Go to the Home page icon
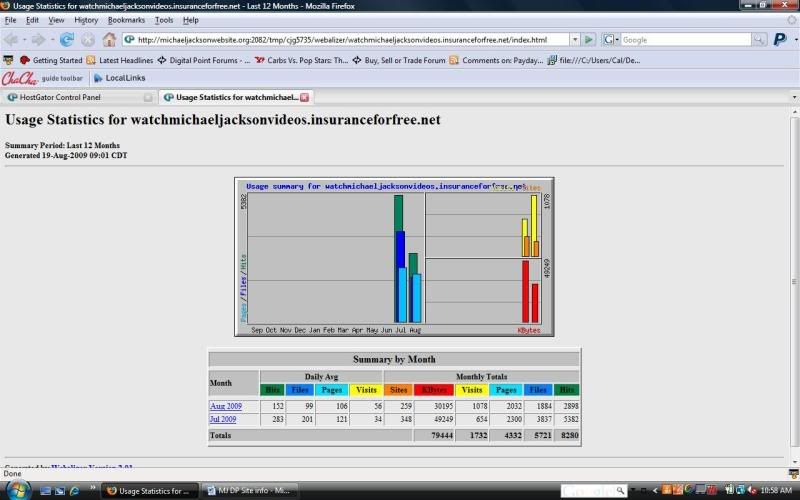 (x=109, y=39)
